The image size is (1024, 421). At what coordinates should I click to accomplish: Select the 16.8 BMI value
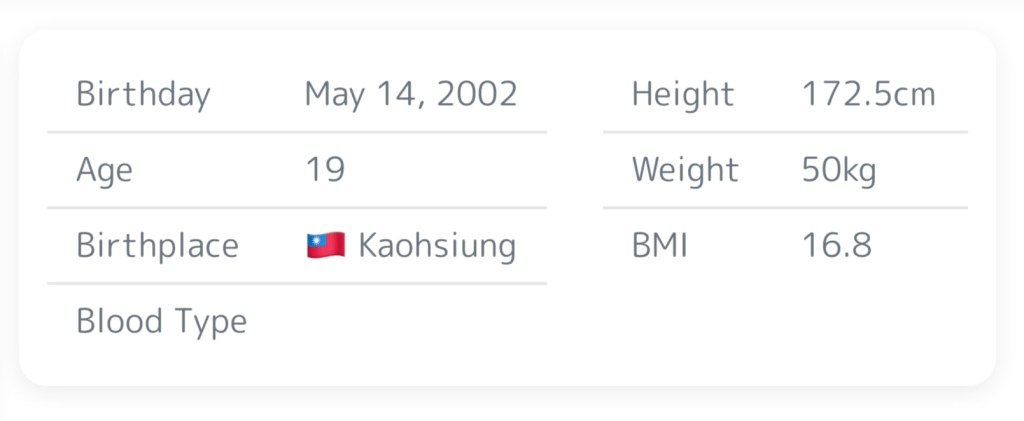(836, 246)
